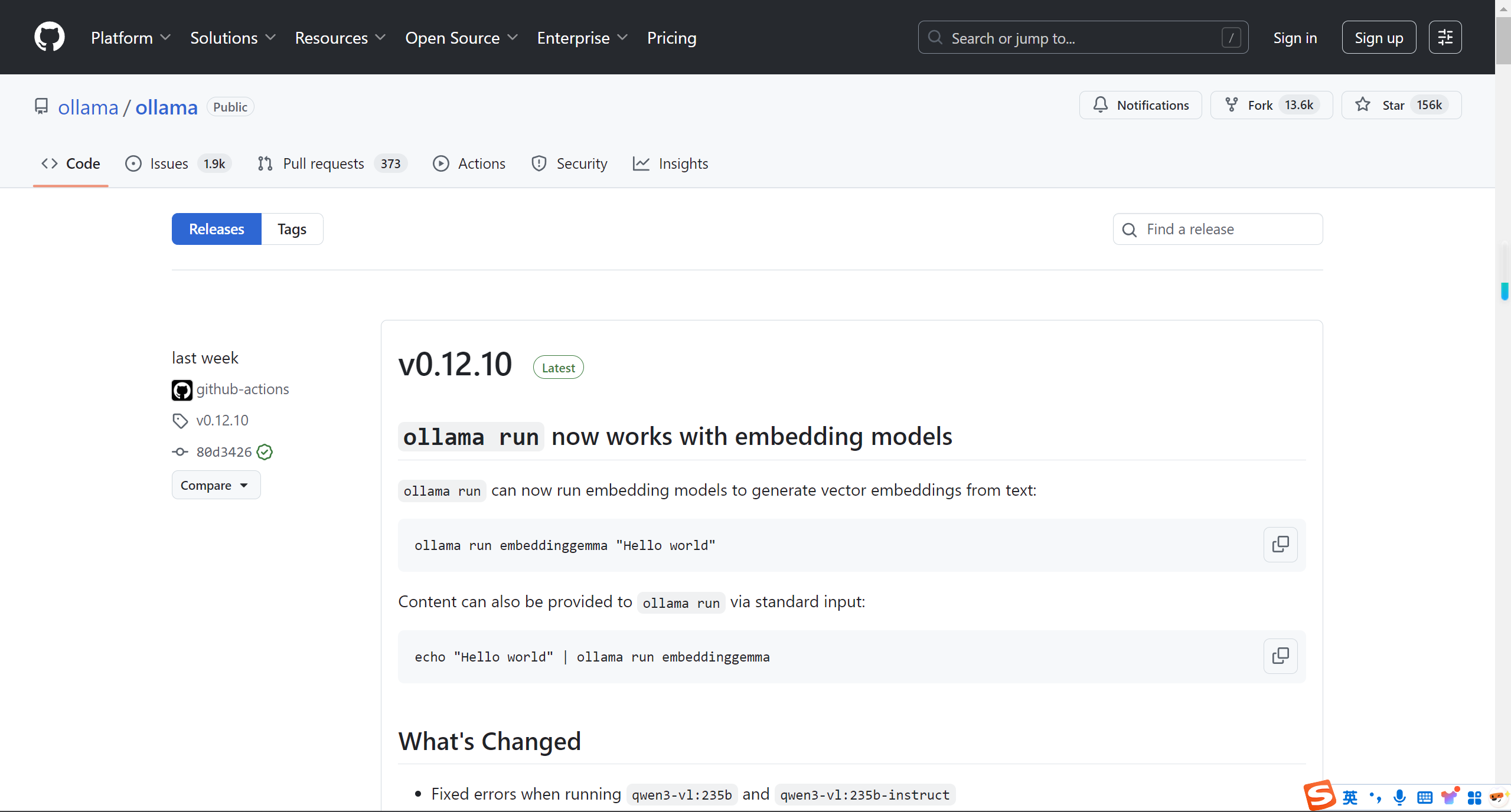1511x812 pixels.
Task: Click the GitHub logo home icon
Action: [50, 37]
